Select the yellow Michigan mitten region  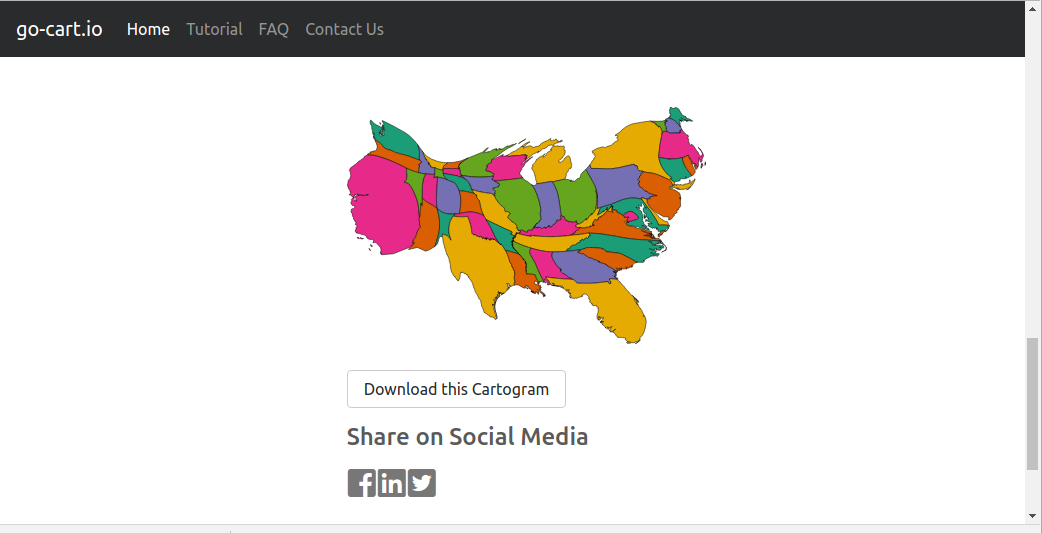pyautogui.click(x=552, y=165)
